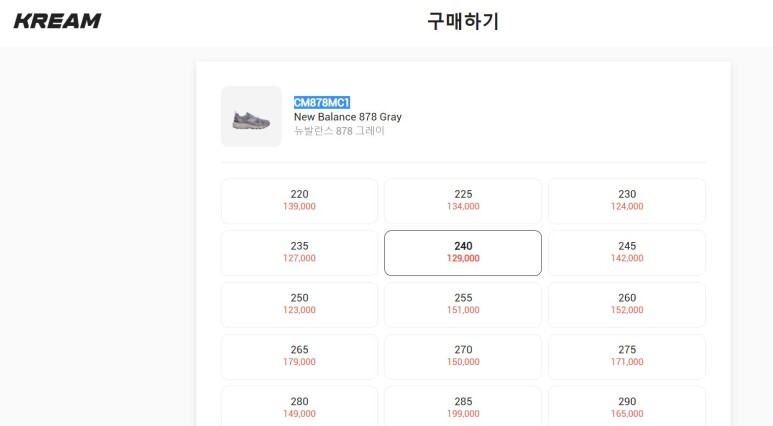Pick size 255 priced 151,000
This screenshot has width=773, height=426.
463,305
